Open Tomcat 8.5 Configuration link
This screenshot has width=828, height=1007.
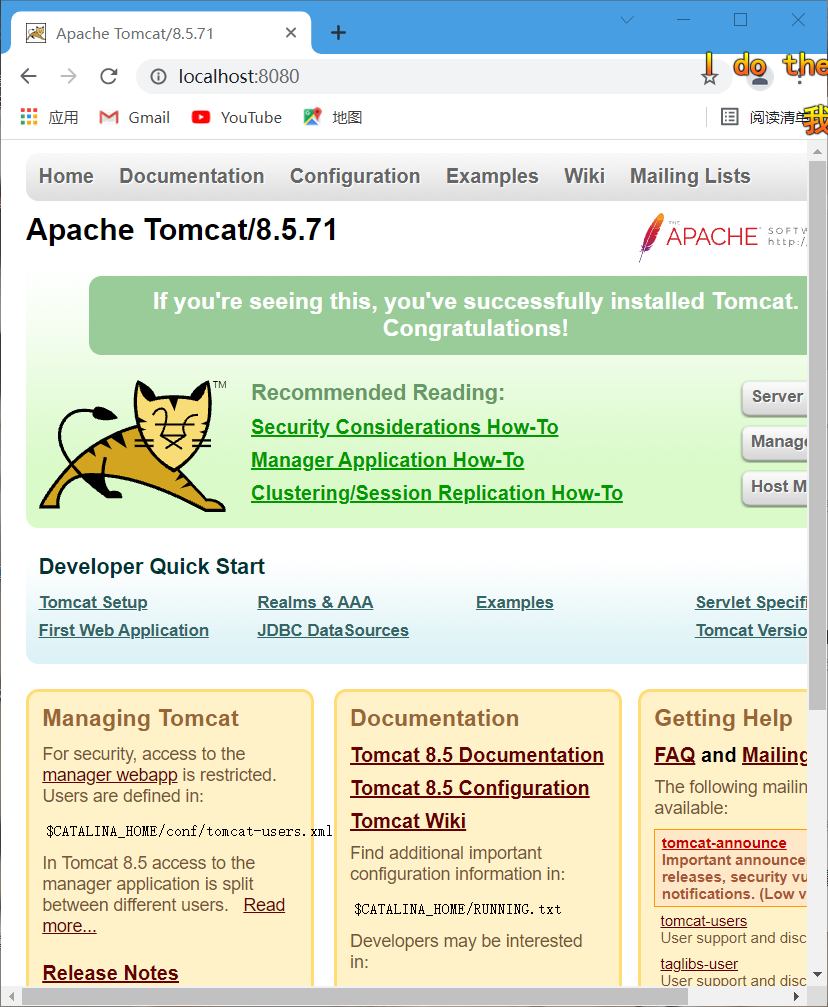point(470,788)
